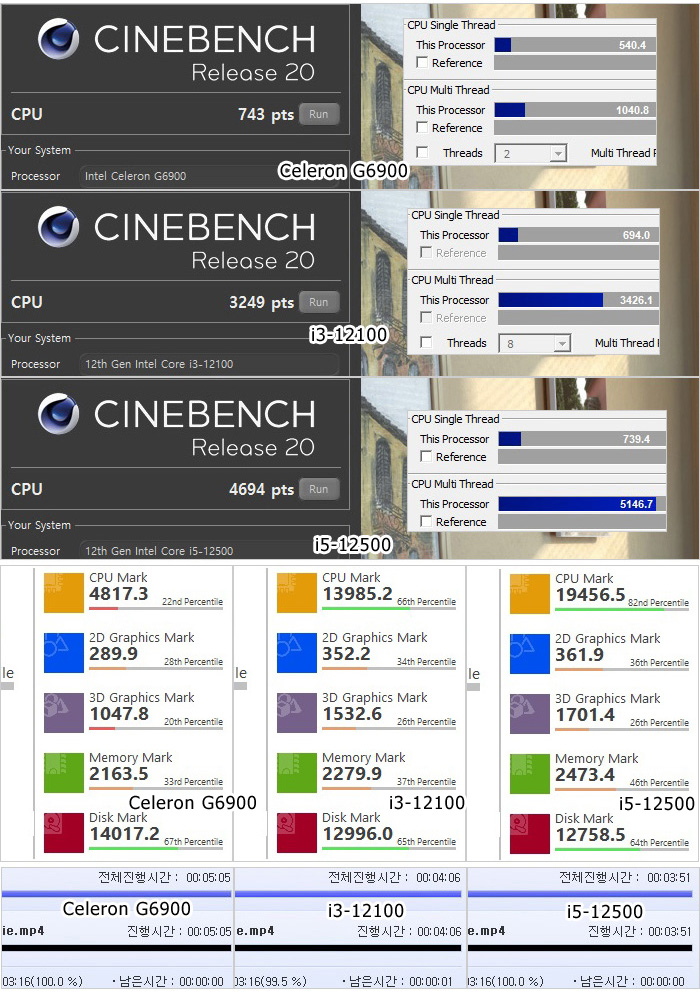Viewport: 700px width, 993px height.
Task: Click red Disk Mark icon beside 14017.2
Action: tap(63, 833)
